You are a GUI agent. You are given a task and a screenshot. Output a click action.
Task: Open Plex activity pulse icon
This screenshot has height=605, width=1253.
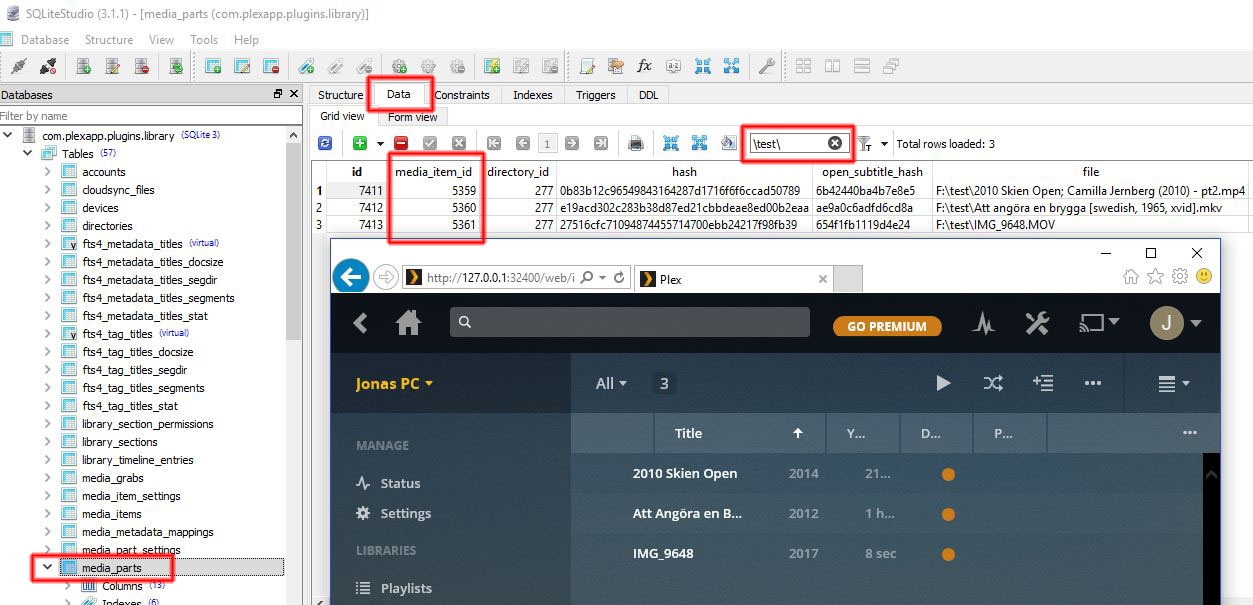984,324
